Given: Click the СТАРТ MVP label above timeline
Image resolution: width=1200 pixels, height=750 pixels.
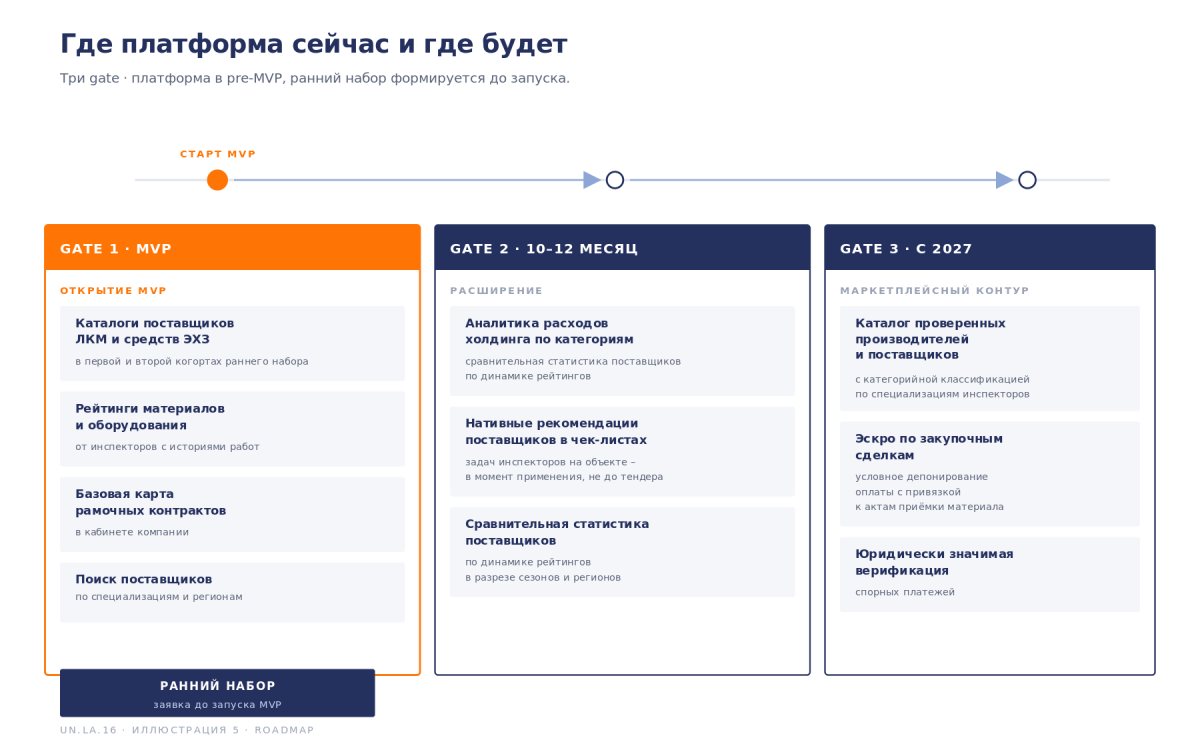Looking at the screenshot, I should point(218,154).
